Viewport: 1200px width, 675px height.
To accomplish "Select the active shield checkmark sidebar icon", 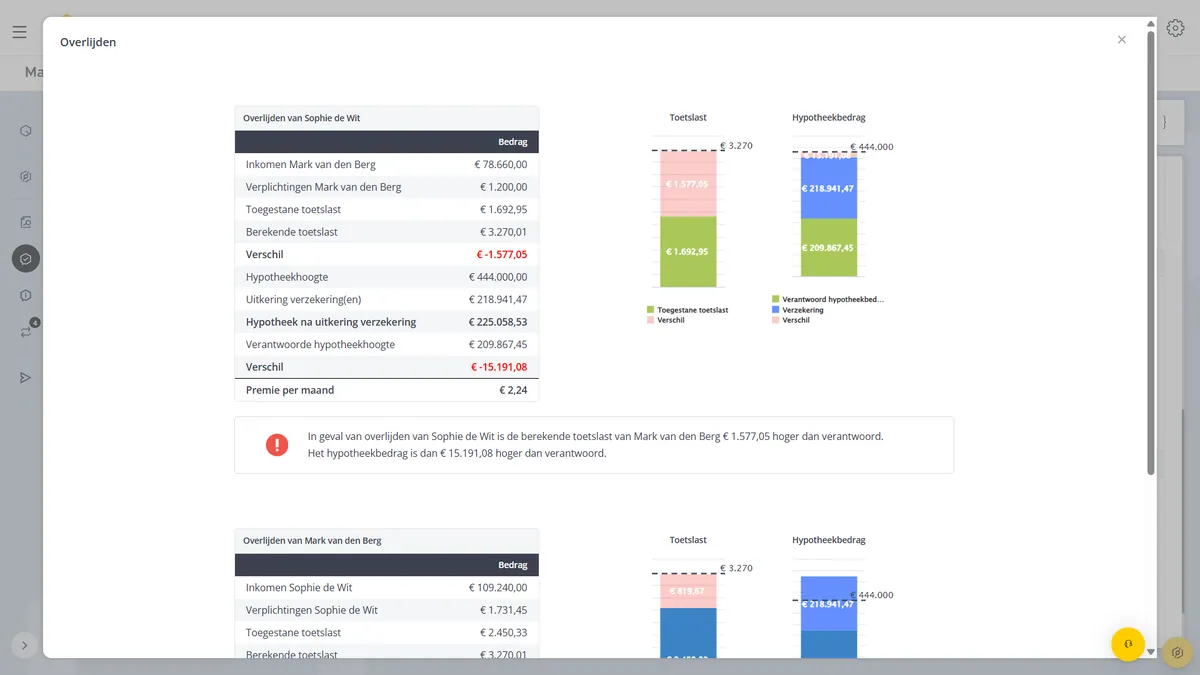I will [26, 259].
